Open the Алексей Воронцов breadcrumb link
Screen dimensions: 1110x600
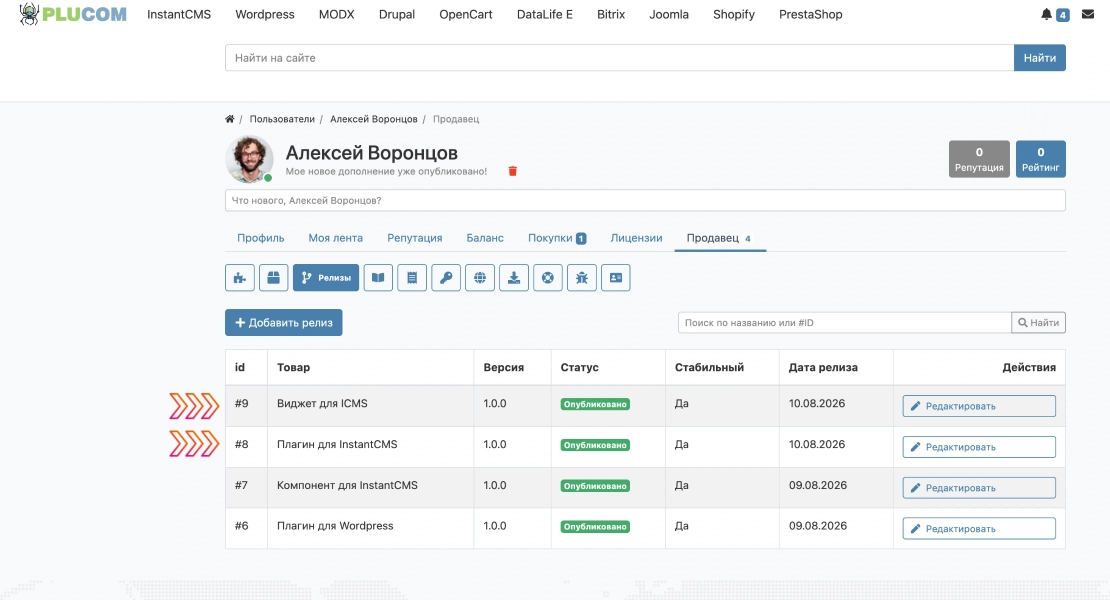[x=374, y=119]
